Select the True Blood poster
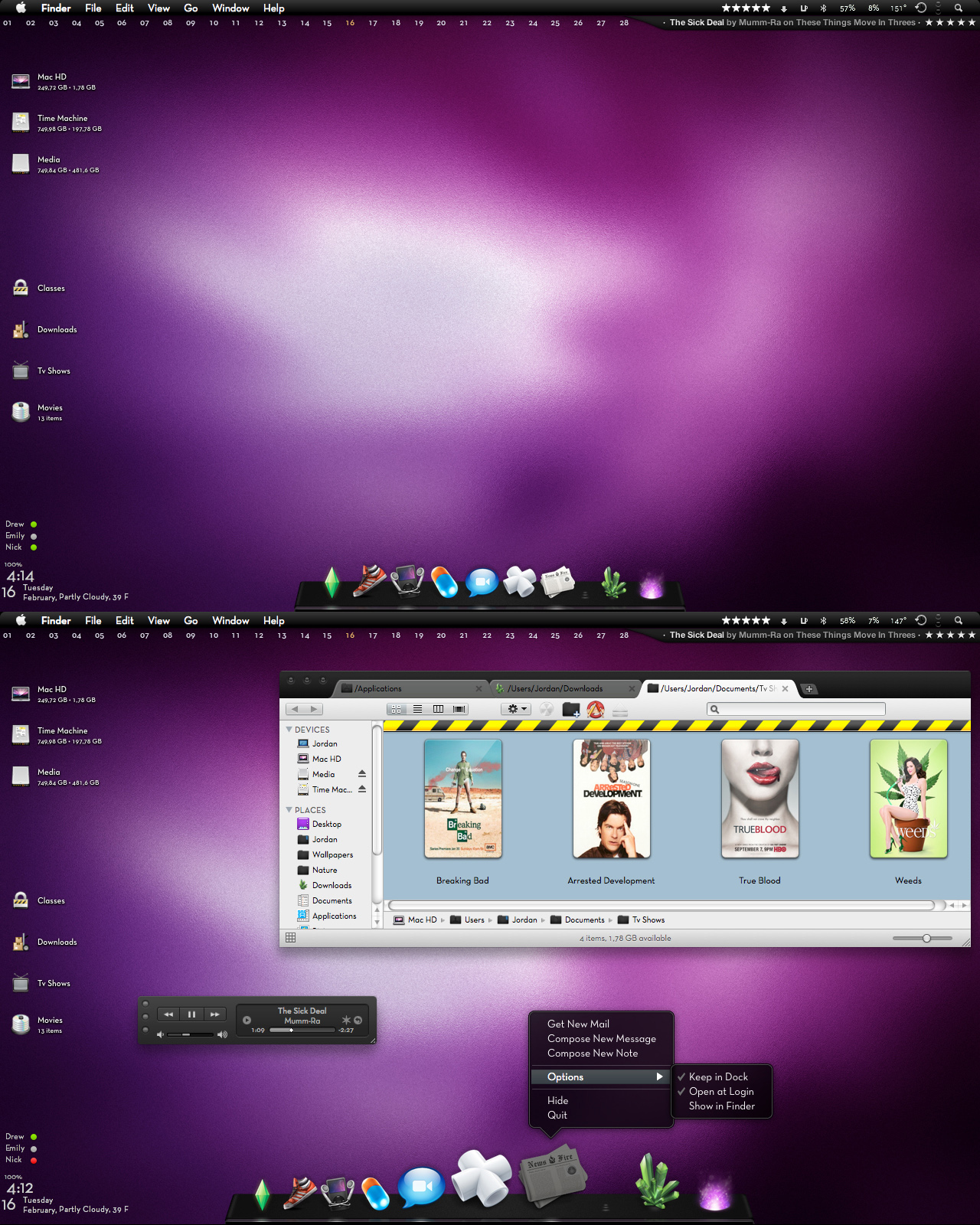The height and width of the screenshot is (1225, 980). coord(760,799)
